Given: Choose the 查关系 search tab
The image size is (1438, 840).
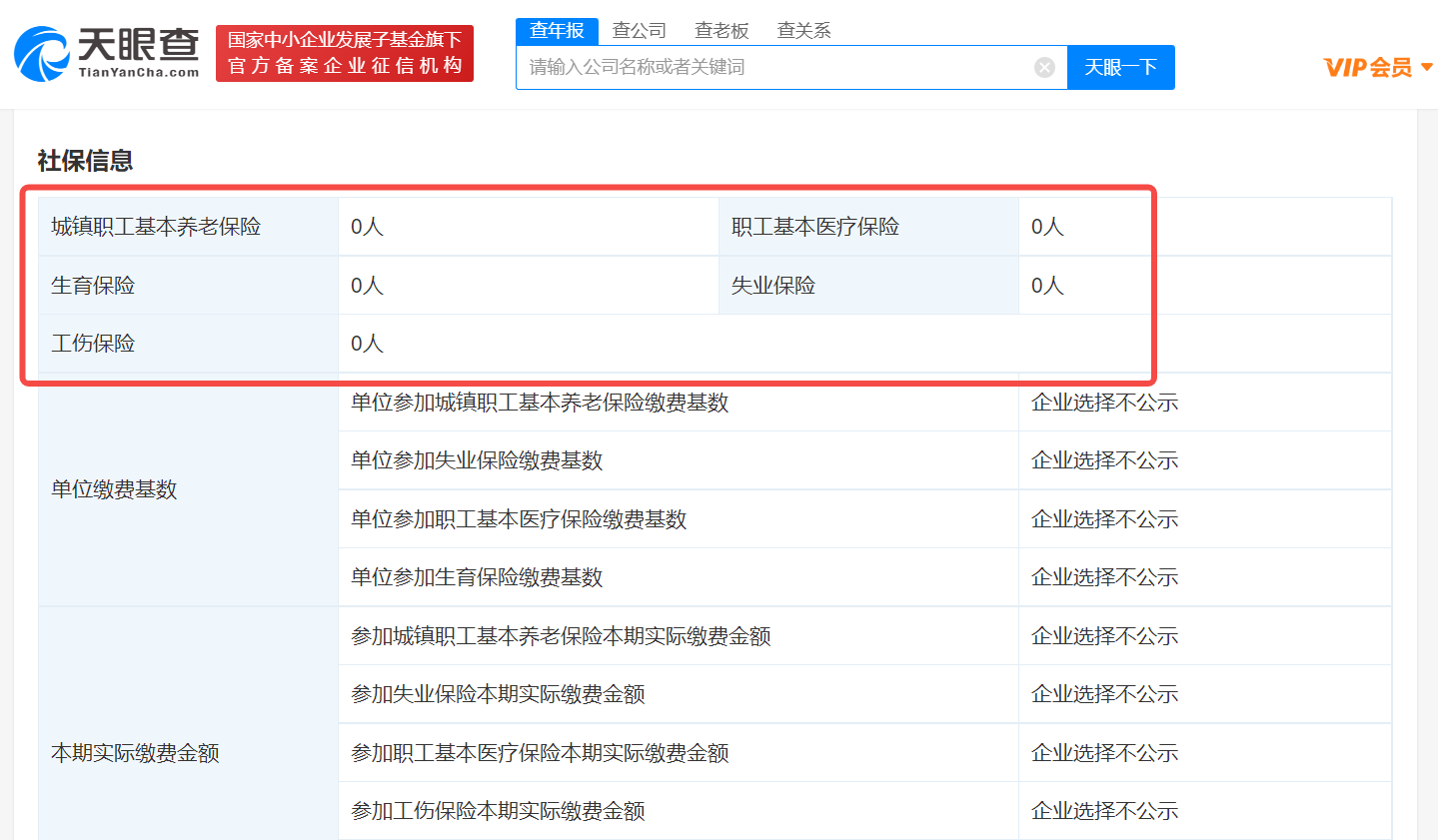Looking at the screenshot, I should [803, 31].
